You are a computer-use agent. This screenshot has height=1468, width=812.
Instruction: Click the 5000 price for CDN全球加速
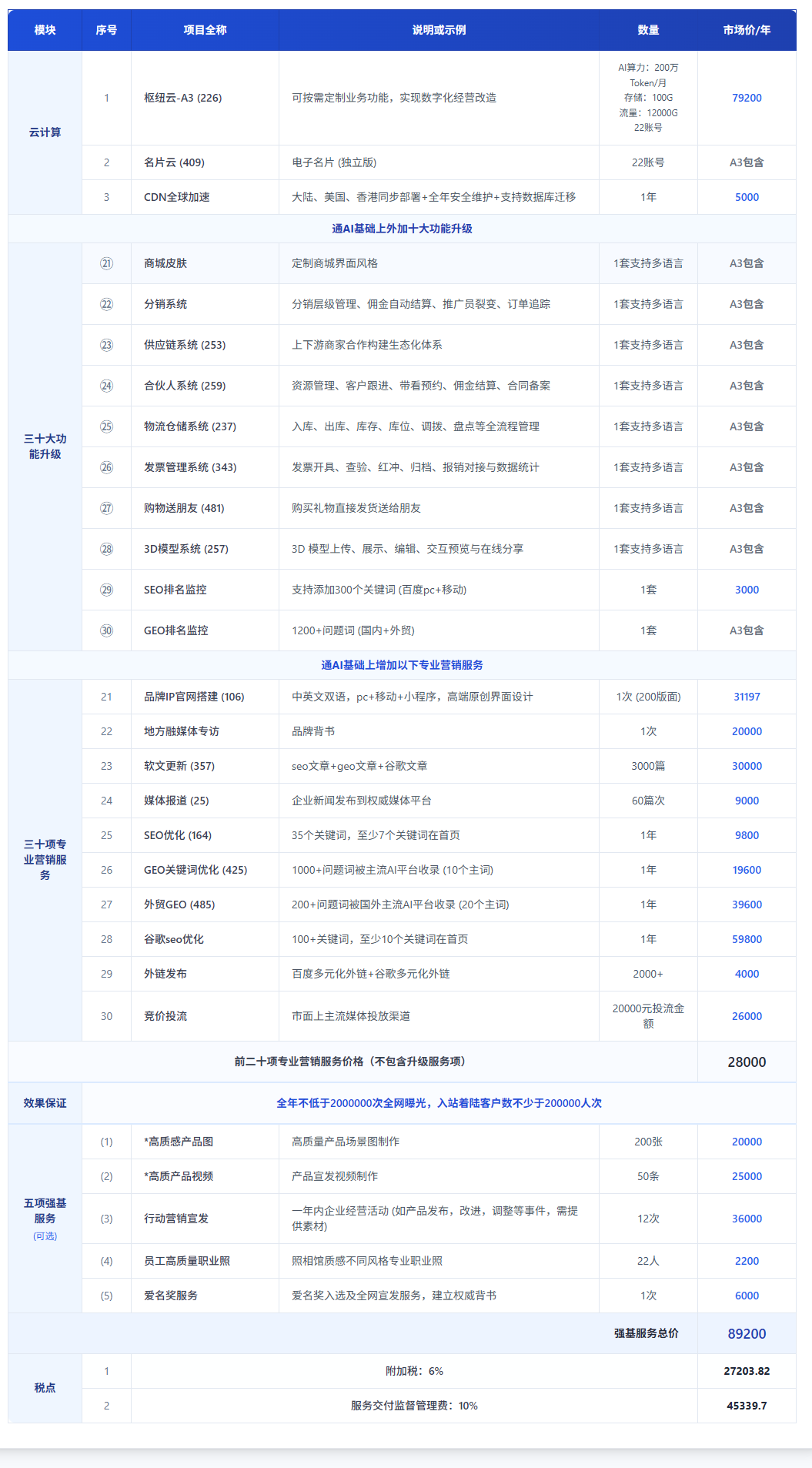[747, 197]
